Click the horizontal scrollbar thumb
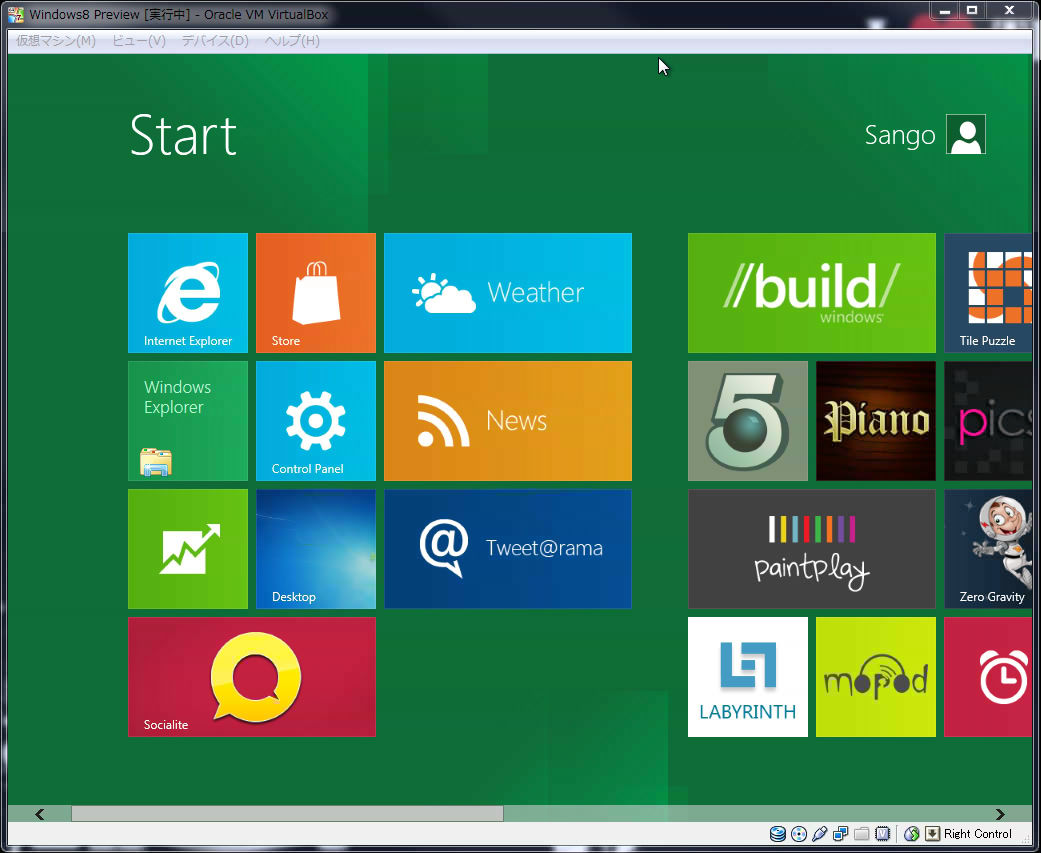The width and height of the screenshot is (1041, 853). [x=287, y=814]
